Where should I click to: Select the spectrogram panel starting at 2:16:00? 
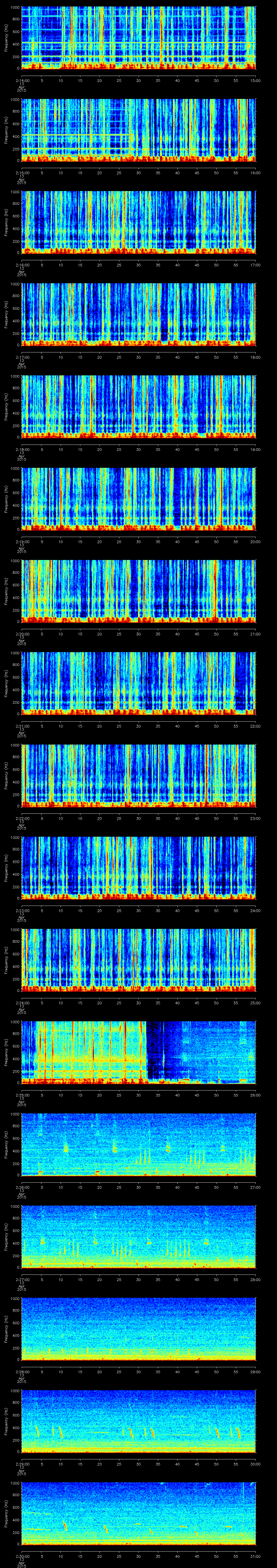click(x=138, y=222)
